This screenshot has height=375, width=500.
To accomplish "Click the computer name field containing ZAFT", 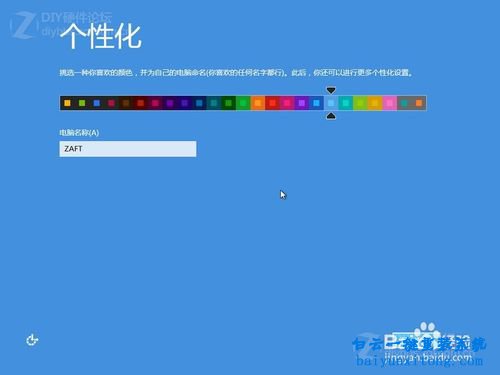I will (x=128, y=149).
